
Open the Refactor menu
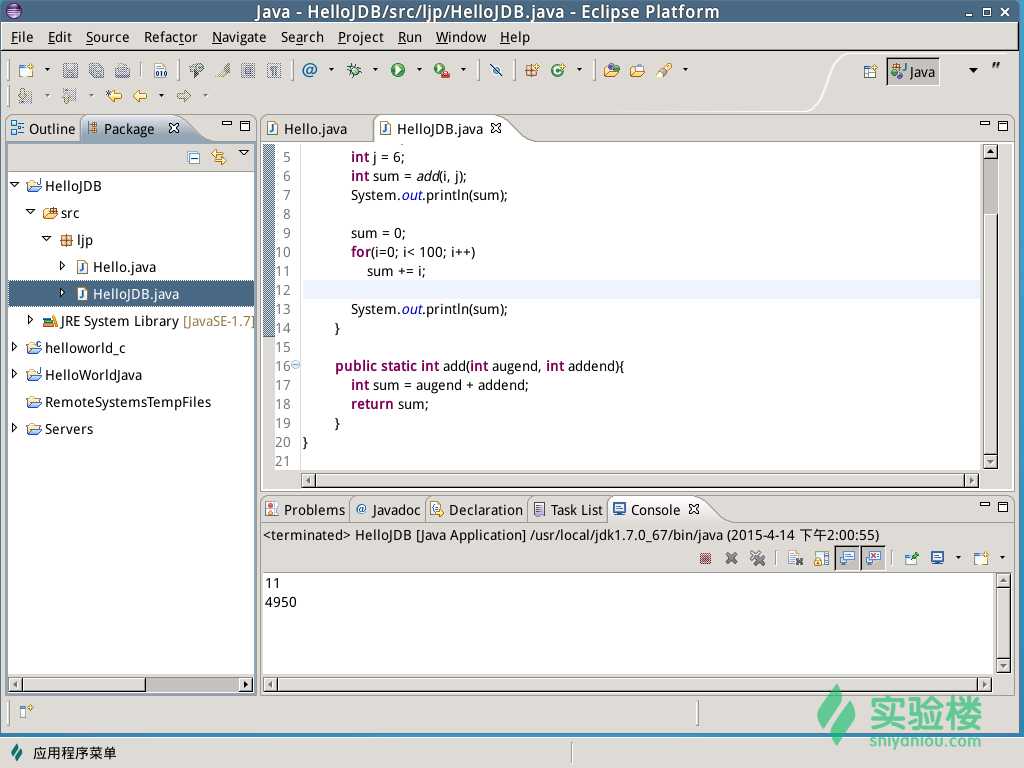point(170,37)
